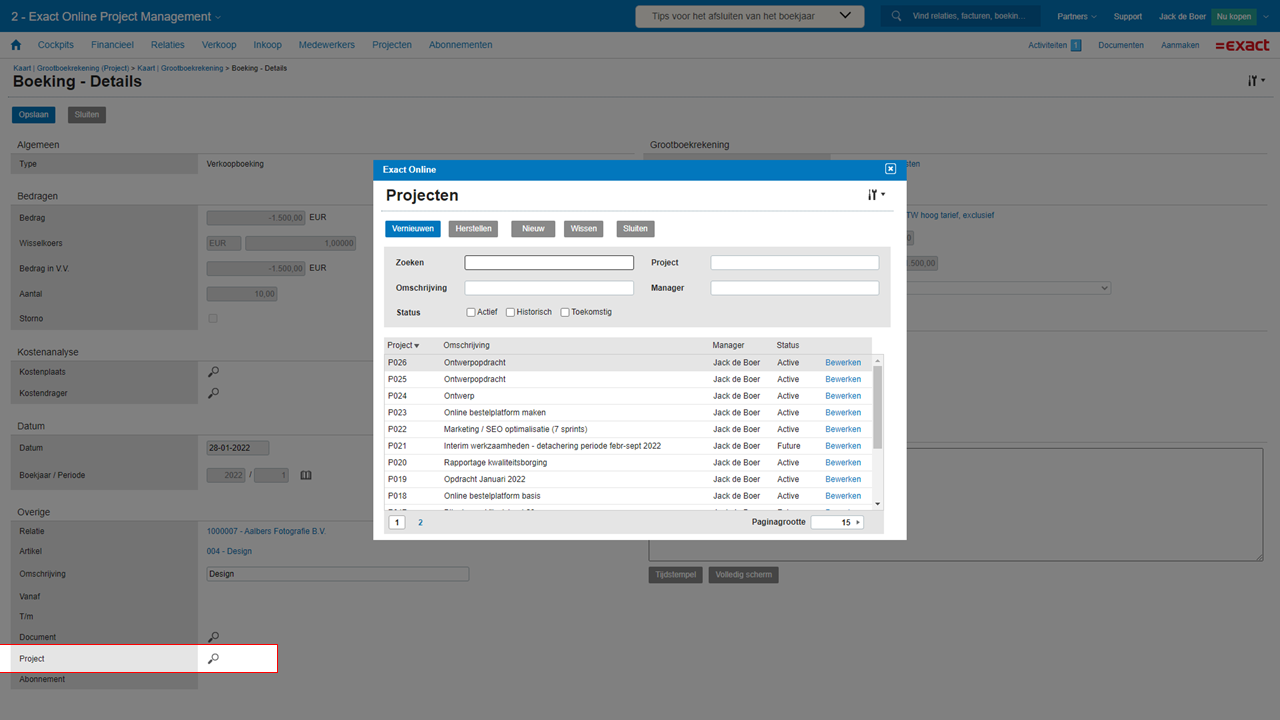Open the Financieel menu
The image size is (1280, 720).
[x=112, y=45]
